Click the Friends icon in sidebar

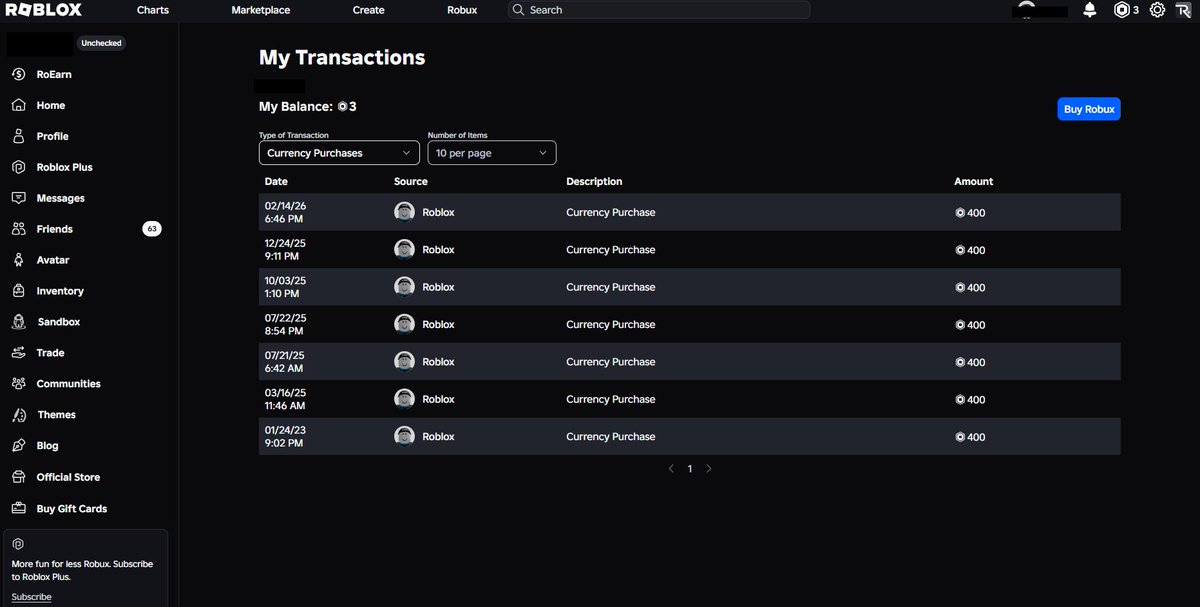[x=18, y=229]
